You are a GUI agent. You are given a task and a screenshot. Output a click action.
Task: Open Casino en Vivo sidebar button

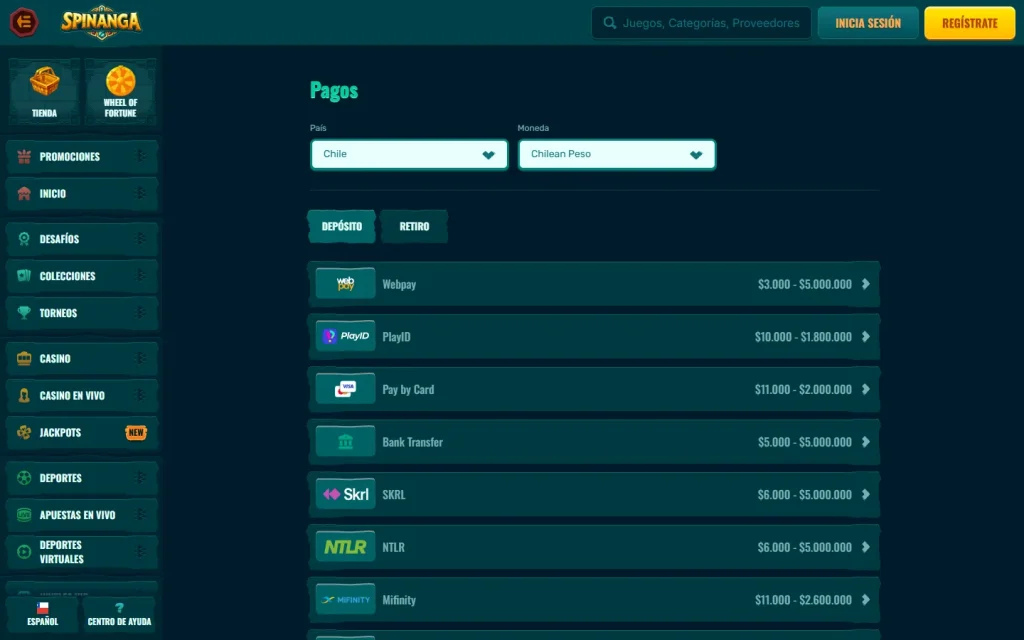pos(82,396)
